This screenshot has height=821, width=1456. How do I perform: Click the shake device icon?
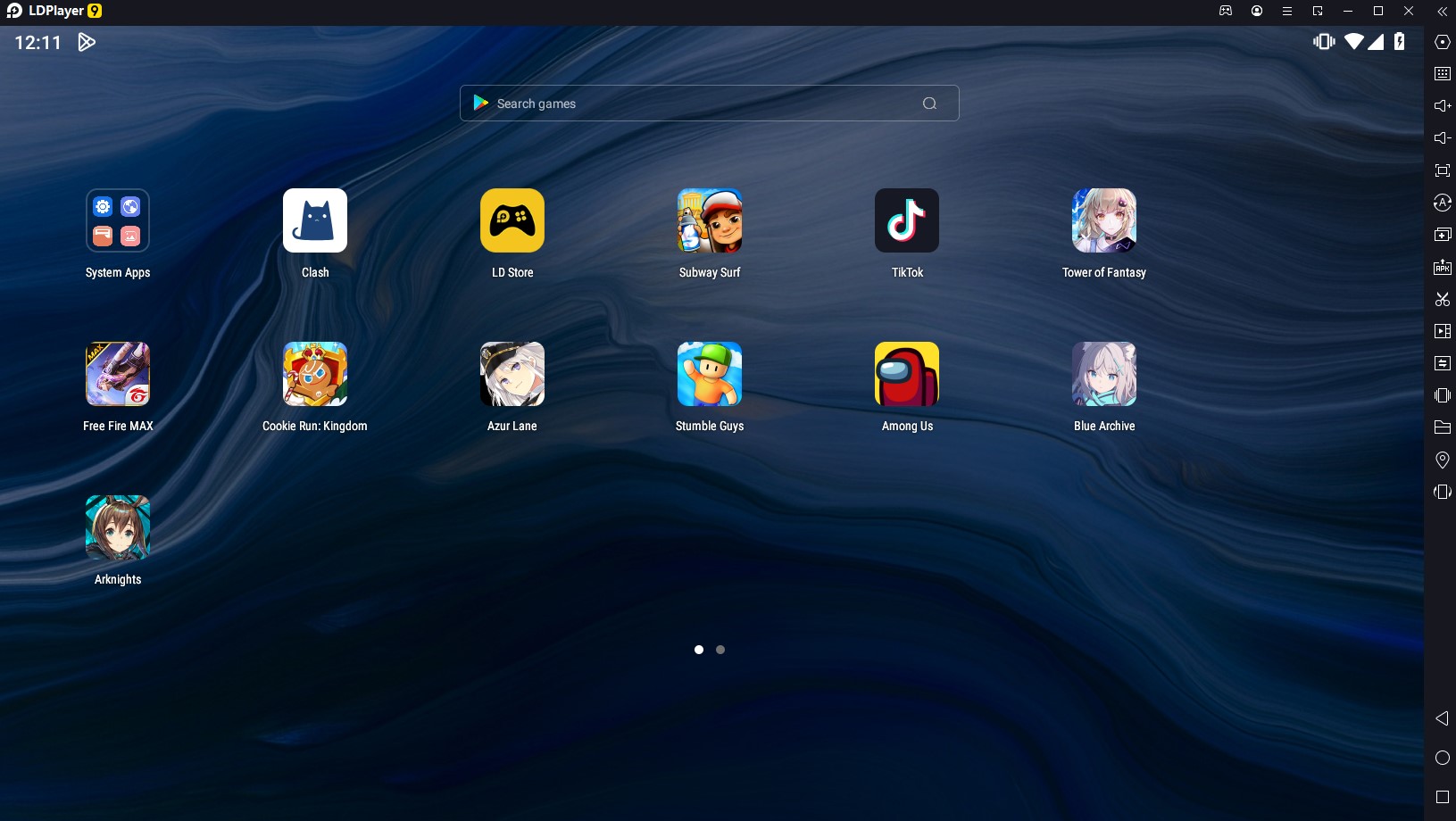pos(1442,395)
